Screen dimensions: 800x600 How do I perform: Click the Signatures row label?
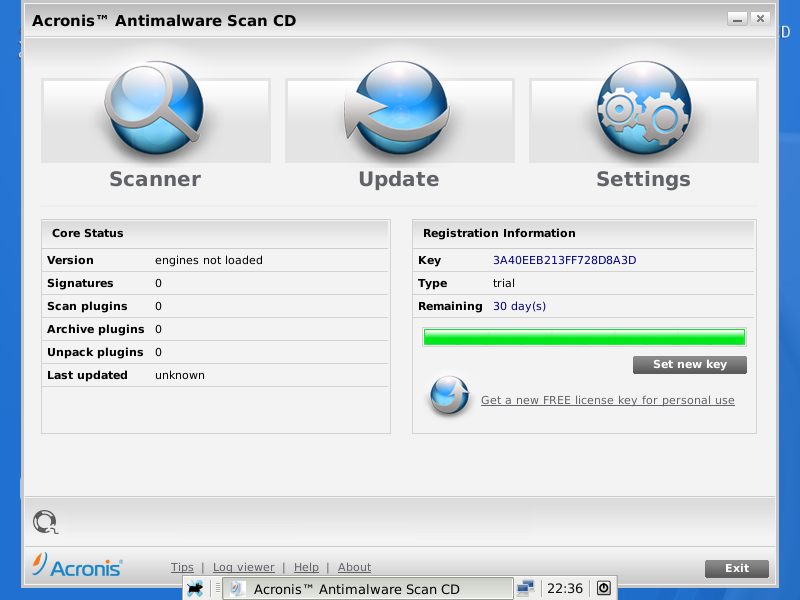tap(80, 283)
